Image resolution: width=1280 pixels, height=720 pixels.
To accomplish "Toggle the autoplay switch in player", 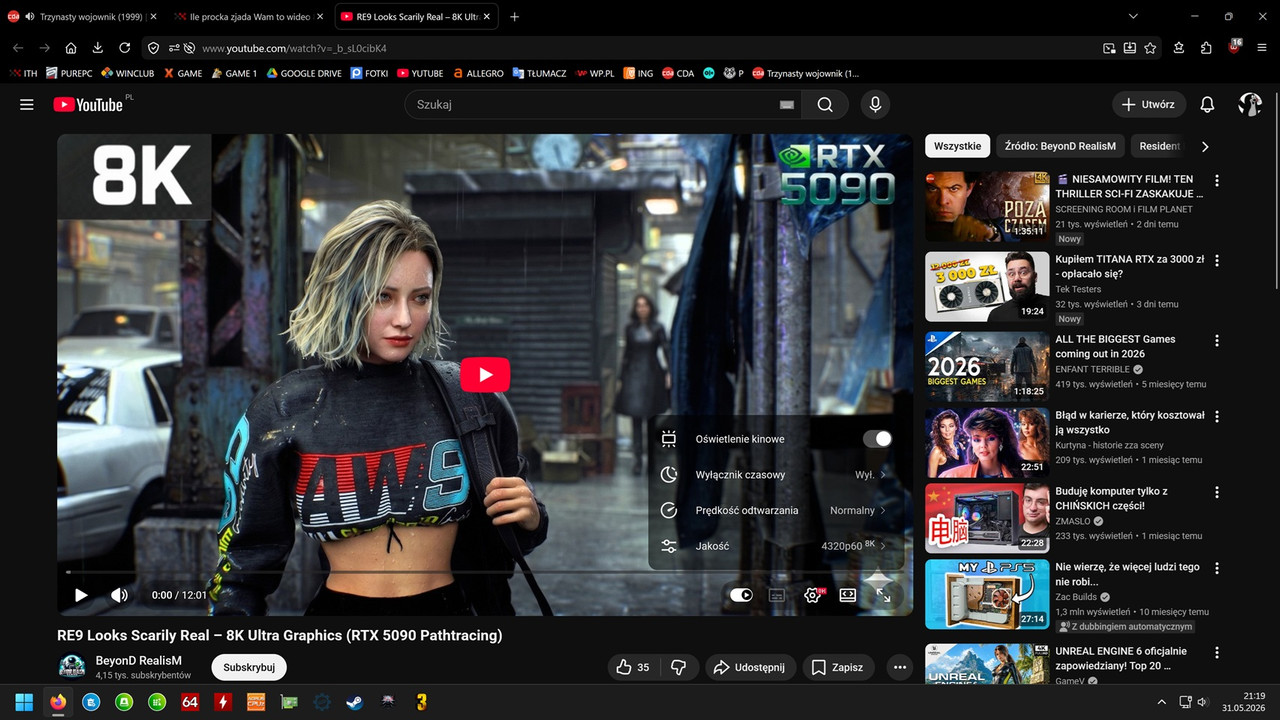I will pyautogui.click(x=741, y=595).
